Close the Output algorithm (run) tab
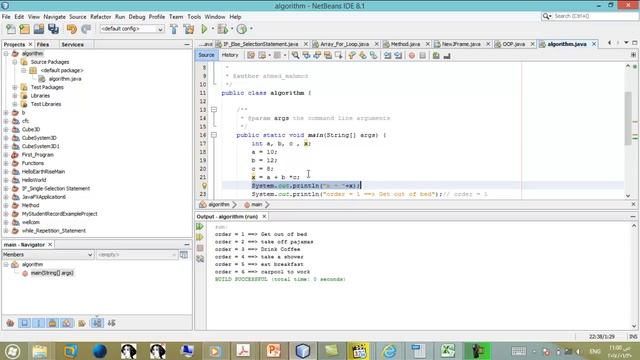The width and height of the screenshot is (640, 360). coord(264,216)
